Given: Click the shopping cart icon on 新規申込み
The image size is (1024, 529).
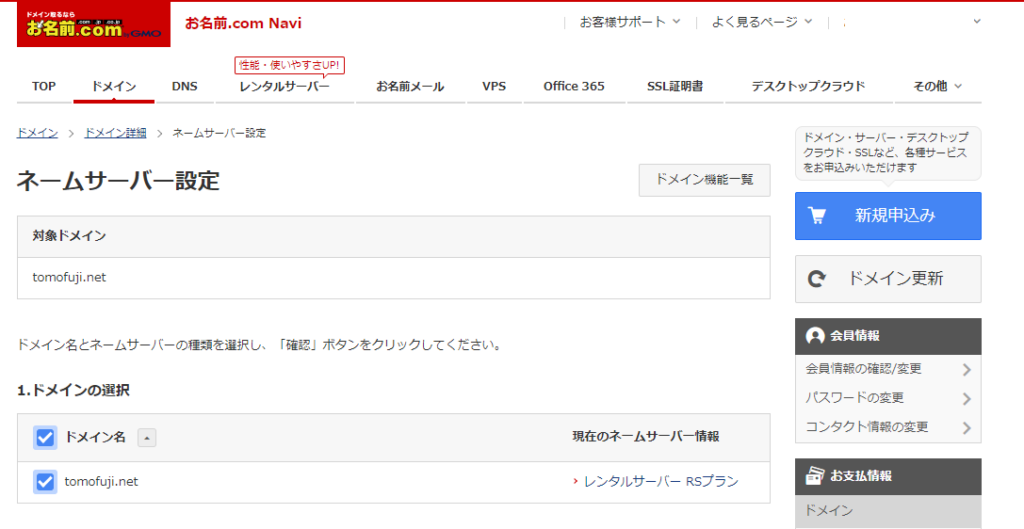Looking at the screenshot, I should click(x=817, y=216).
